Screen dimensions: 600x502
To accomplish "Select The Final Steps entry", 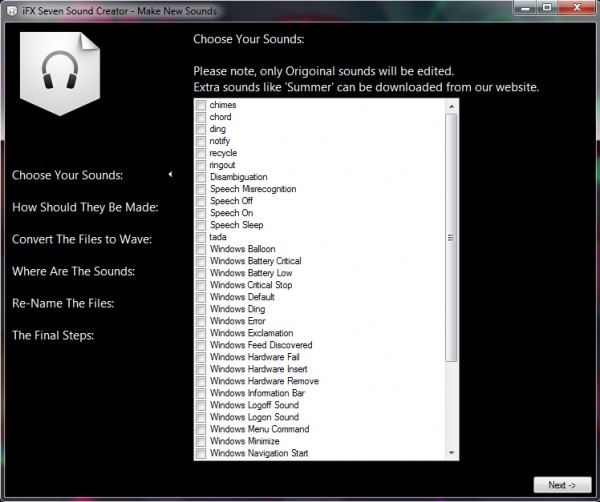I will 53,335.
